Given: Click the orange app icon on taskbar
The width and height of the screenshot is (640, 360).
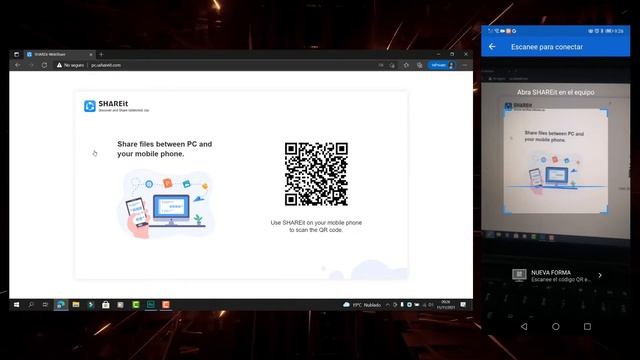Looking at the screenshot, I should (166, 305).
